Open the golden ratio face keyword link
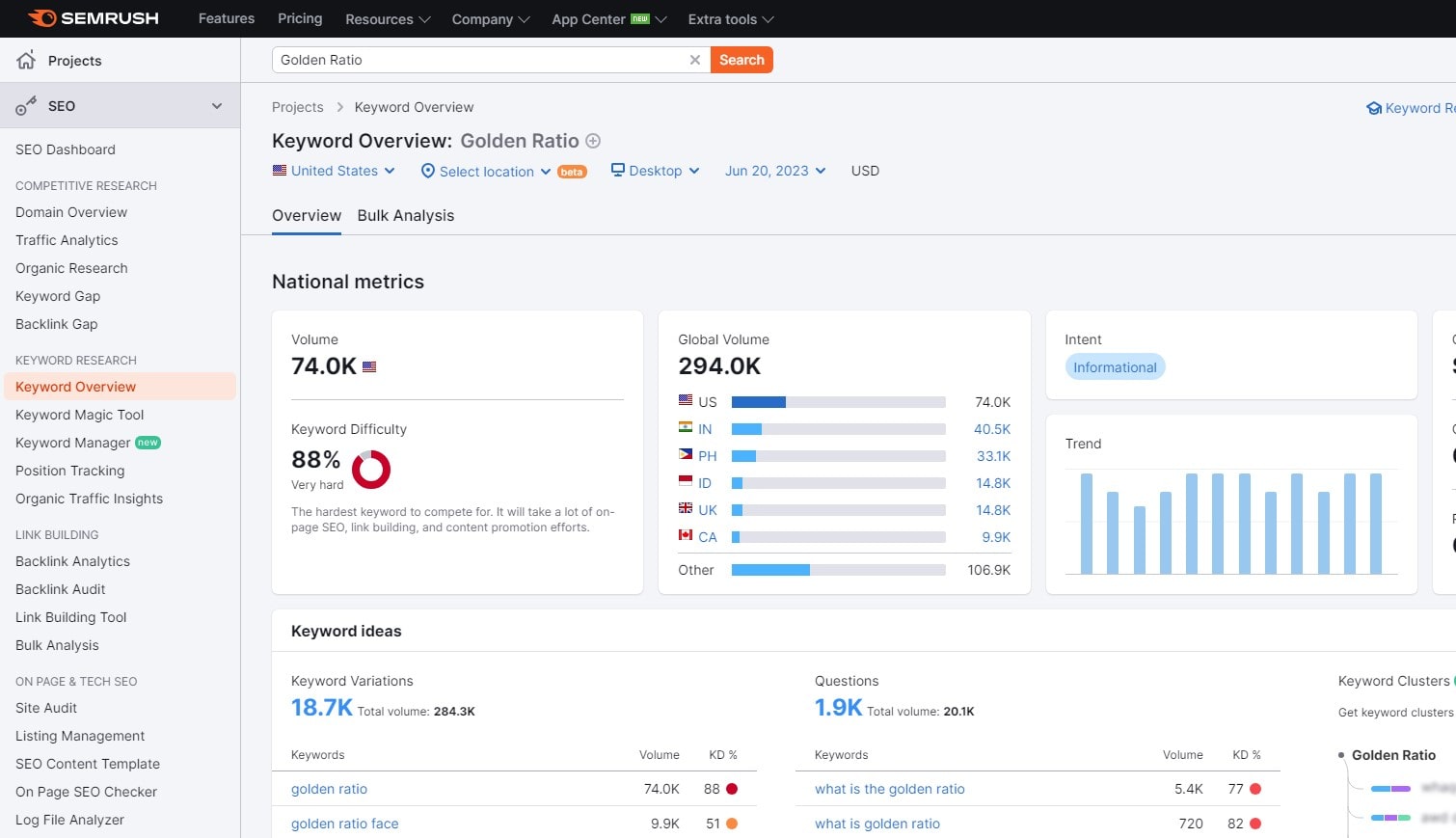 point(345,824)
